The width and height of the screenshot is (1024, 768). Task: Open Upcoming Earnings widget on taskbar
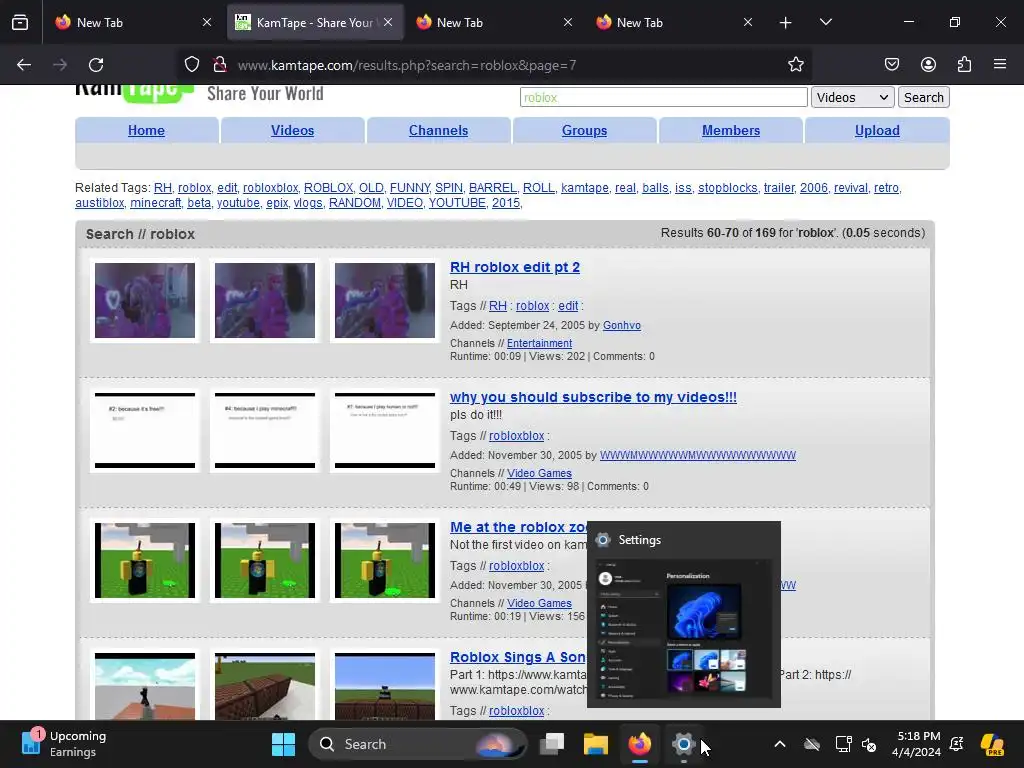(64, 744)
